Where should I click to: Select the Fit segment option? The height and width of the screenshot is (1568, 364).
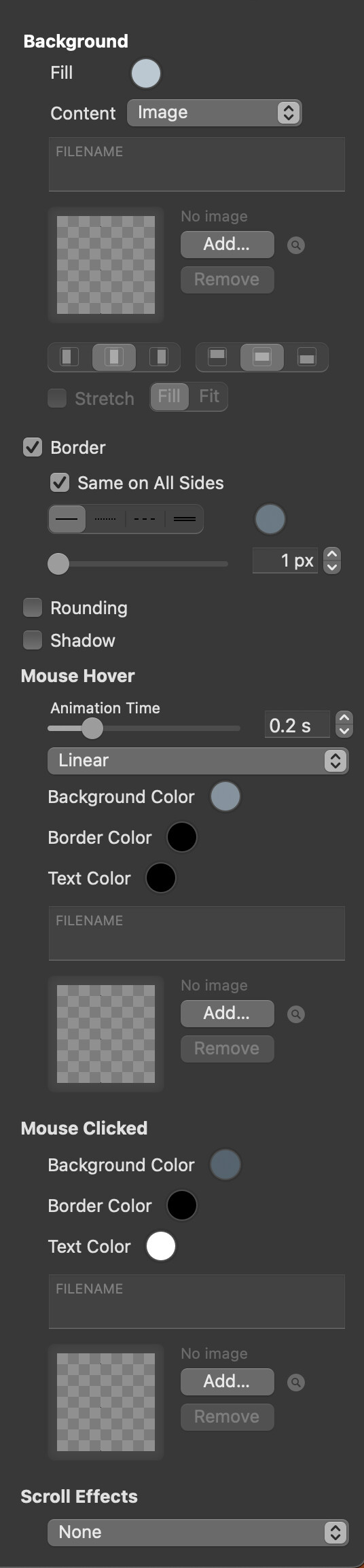pyautogui.click(x=209, y=396)
